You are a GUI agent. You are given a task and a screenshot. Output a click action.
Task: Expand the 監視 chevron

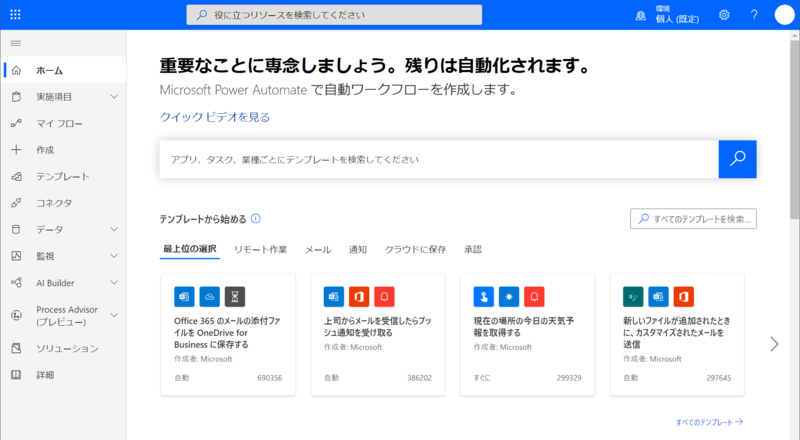[114, 256]
